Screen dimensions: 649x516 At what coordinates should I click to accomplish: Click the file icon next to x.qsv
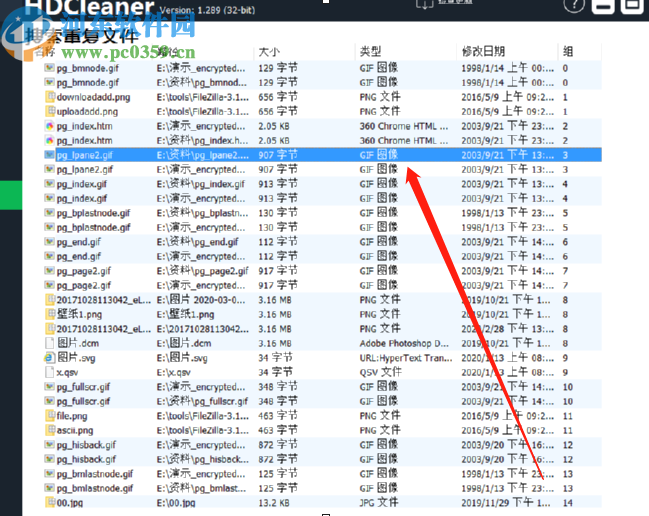50,372
